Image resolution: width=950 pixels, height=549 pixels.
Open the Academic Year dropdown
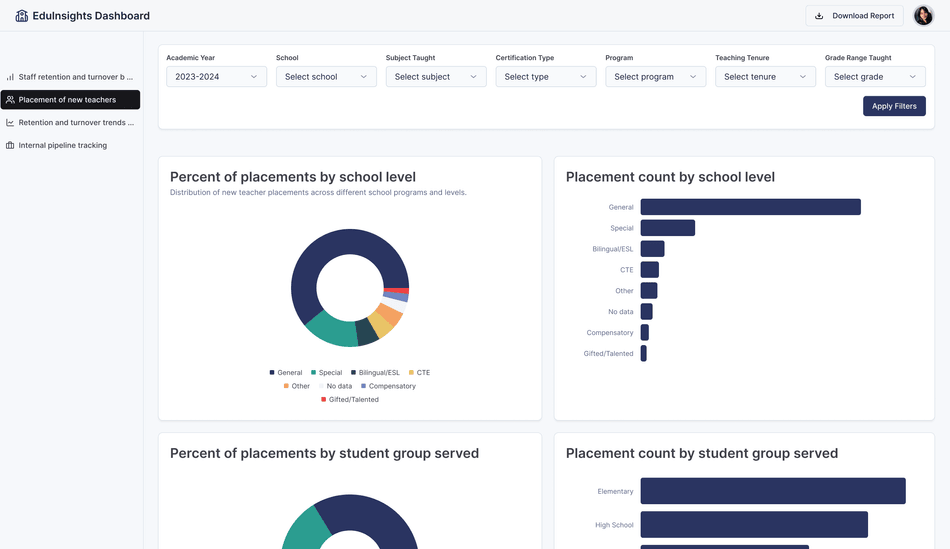click(216, 77)
